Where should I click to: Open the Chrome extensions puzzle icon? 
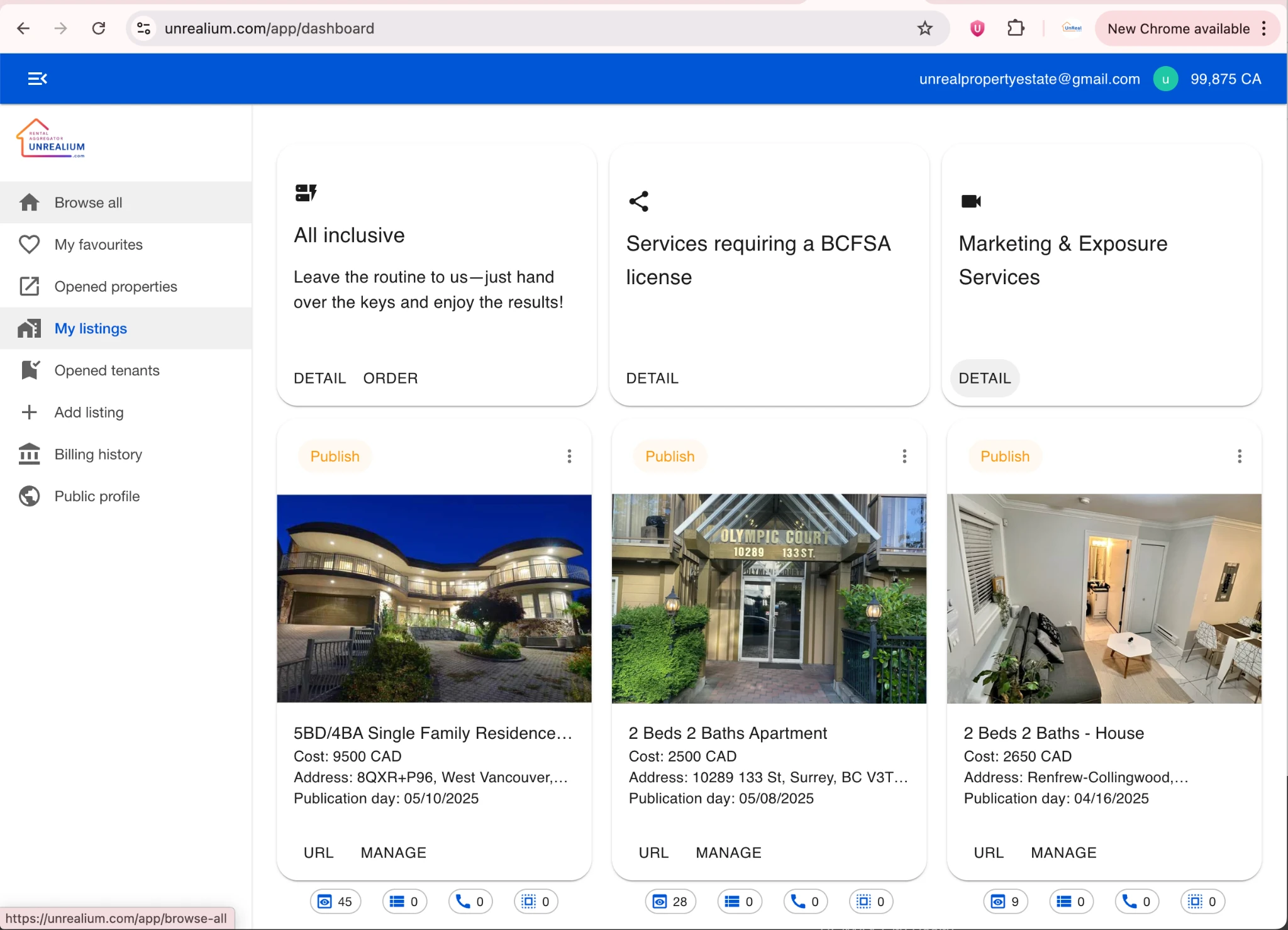1016,28
